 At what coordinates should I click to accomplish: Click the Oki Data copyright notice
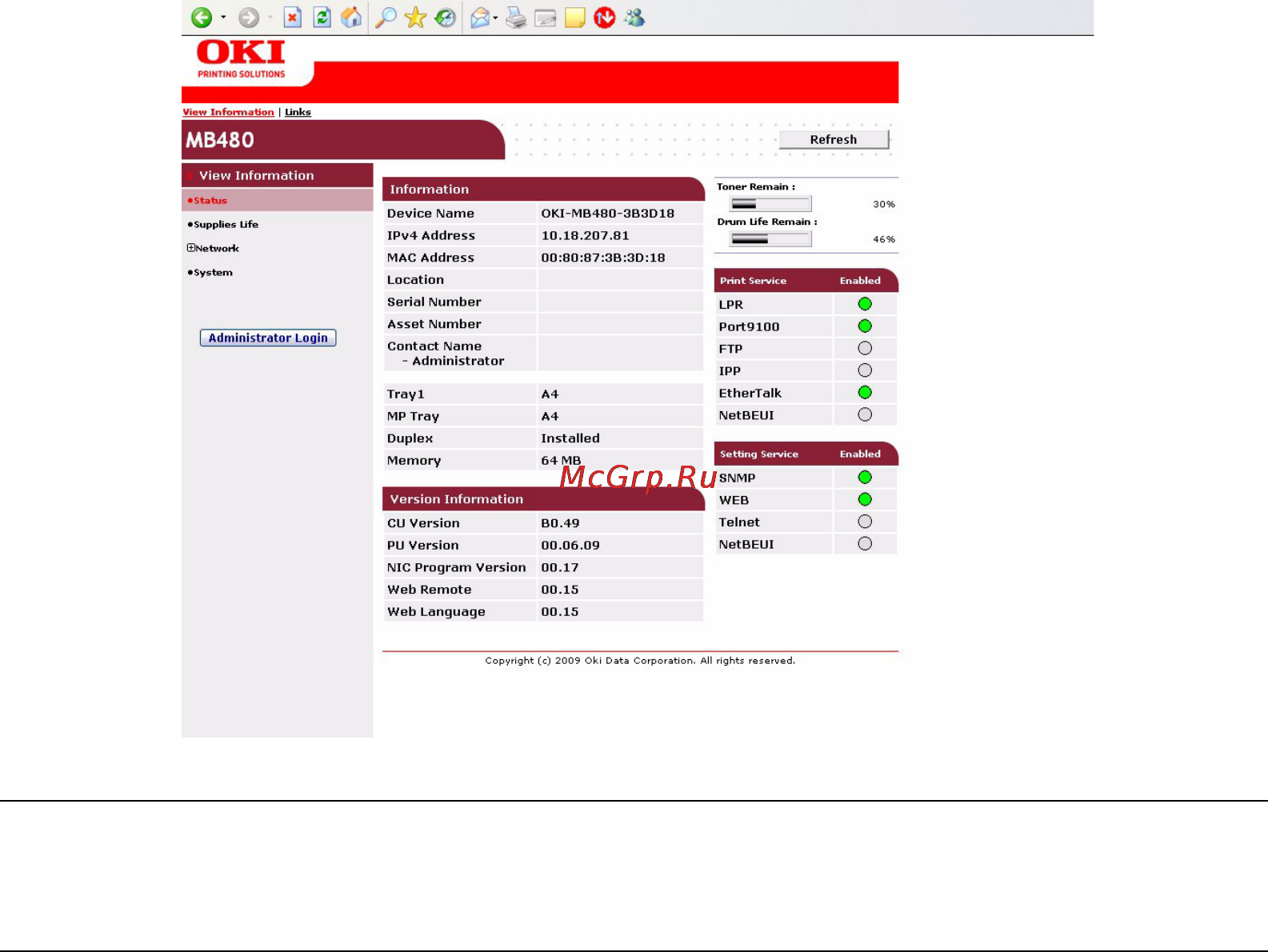[x=640, y=661]
